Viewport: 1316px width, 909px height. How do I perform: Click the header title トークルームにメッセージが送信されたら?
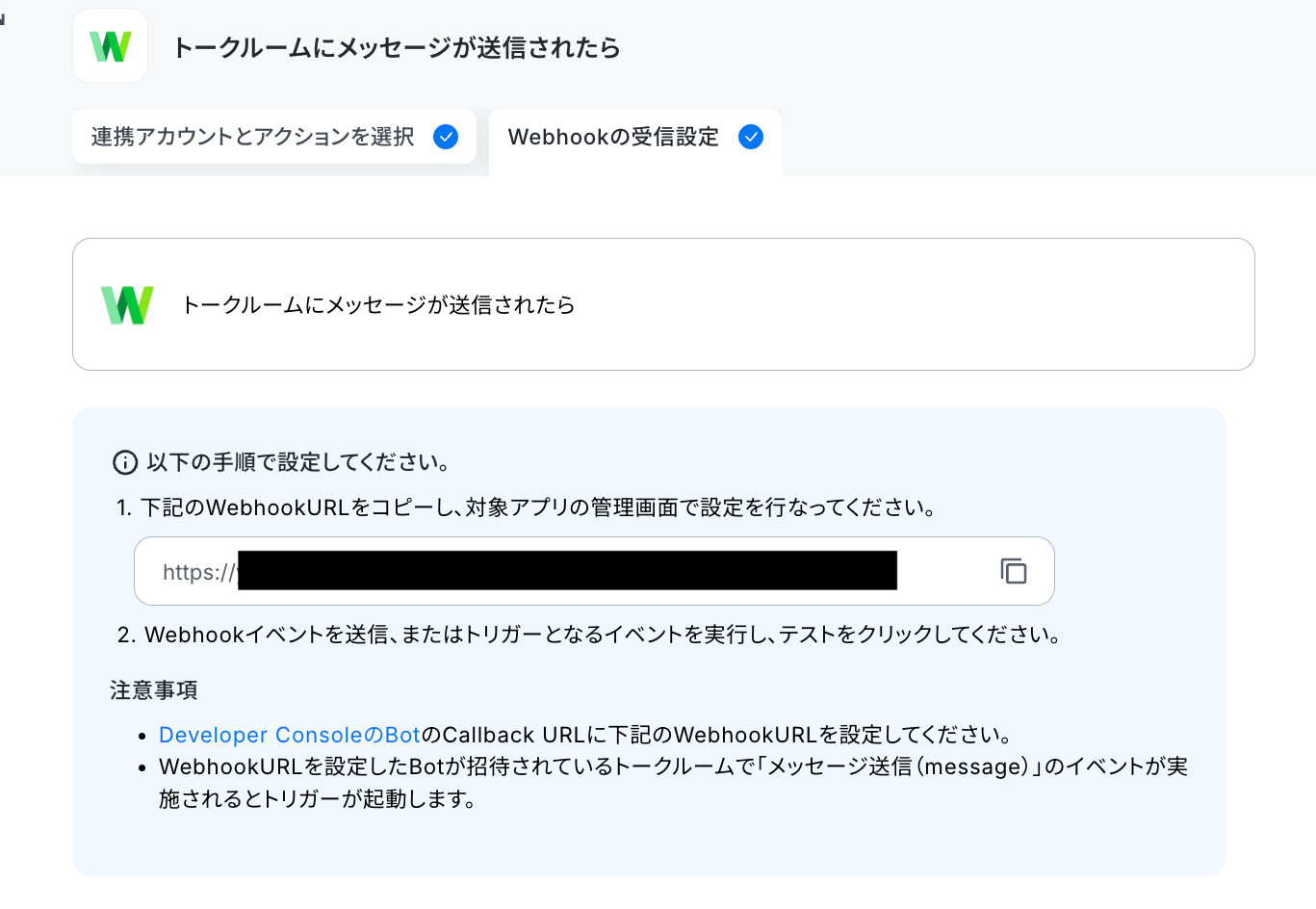point(397,47)
